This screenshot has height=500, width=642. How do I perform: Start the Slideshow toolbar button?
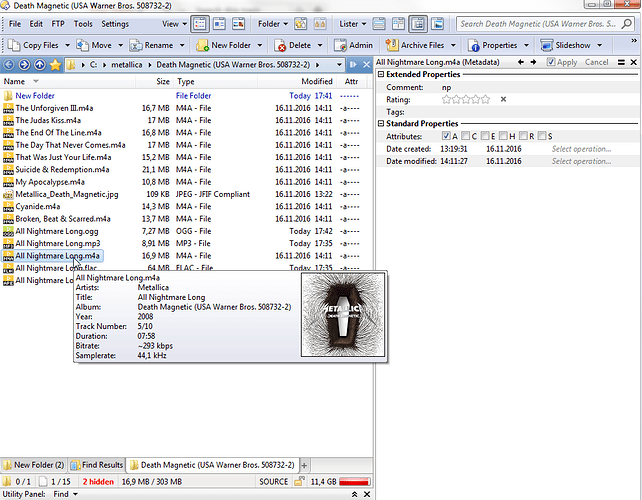click(x=565, y=45)
